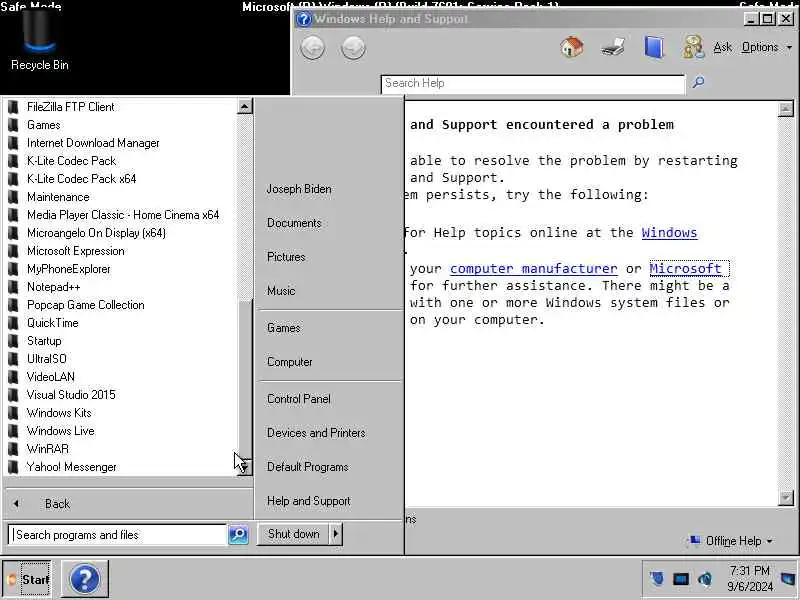Image resolution: width=800 pixels, height=600 pixels.
Task: Click the Start button
Action: tap(27, 579)
